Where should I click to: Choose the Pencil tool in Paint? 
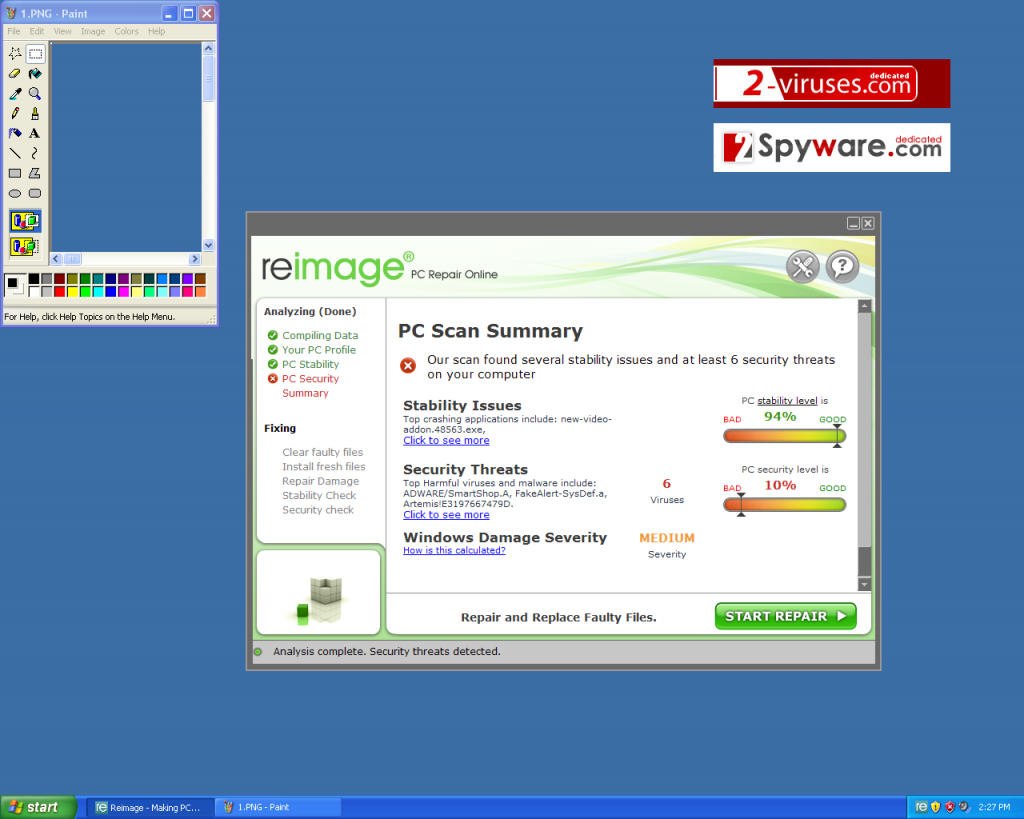coord(15,114)
